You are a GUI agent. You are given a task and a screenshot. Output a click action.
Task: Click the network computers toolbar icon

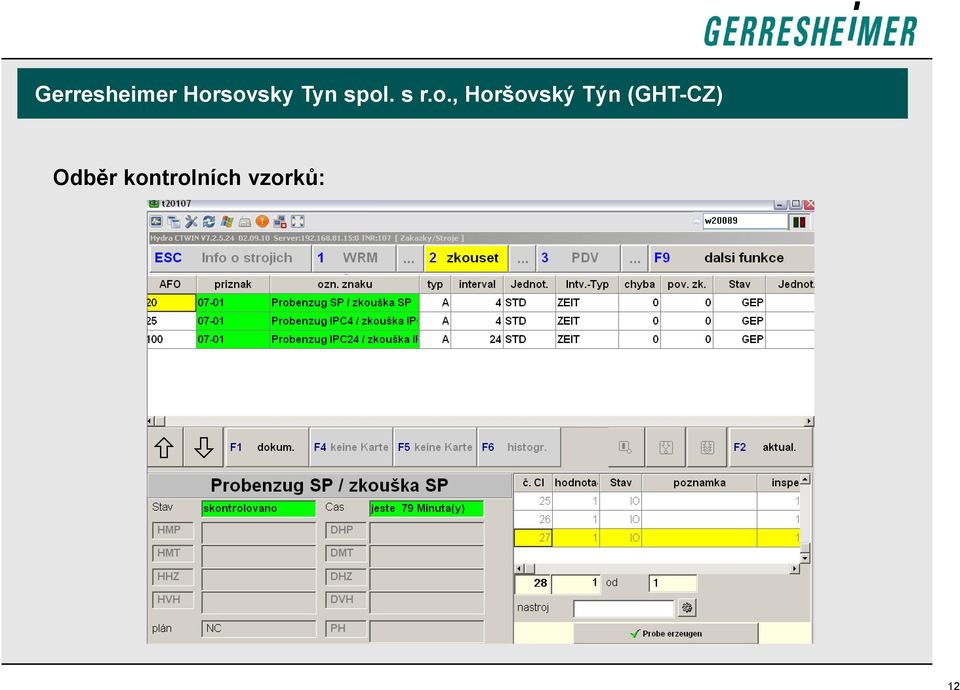tap(280, 222)
